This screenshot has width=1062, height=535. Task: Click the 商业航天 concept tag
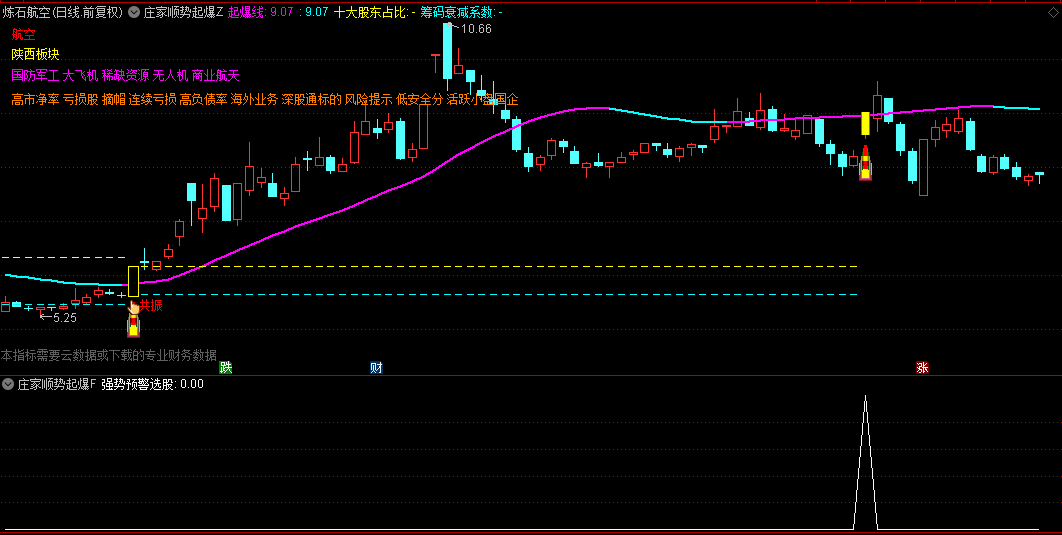pos(215,75)
